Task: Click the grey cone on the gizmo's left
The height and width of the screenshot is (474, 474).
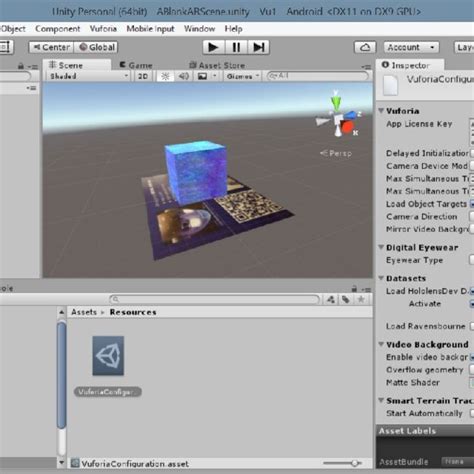Action: 322,121
